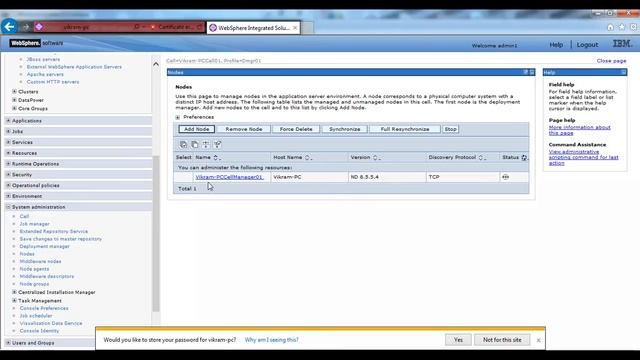Open the Vikram-PCCellManager01 node link
The image size is (640, 360).
click(x=229, y=177)
